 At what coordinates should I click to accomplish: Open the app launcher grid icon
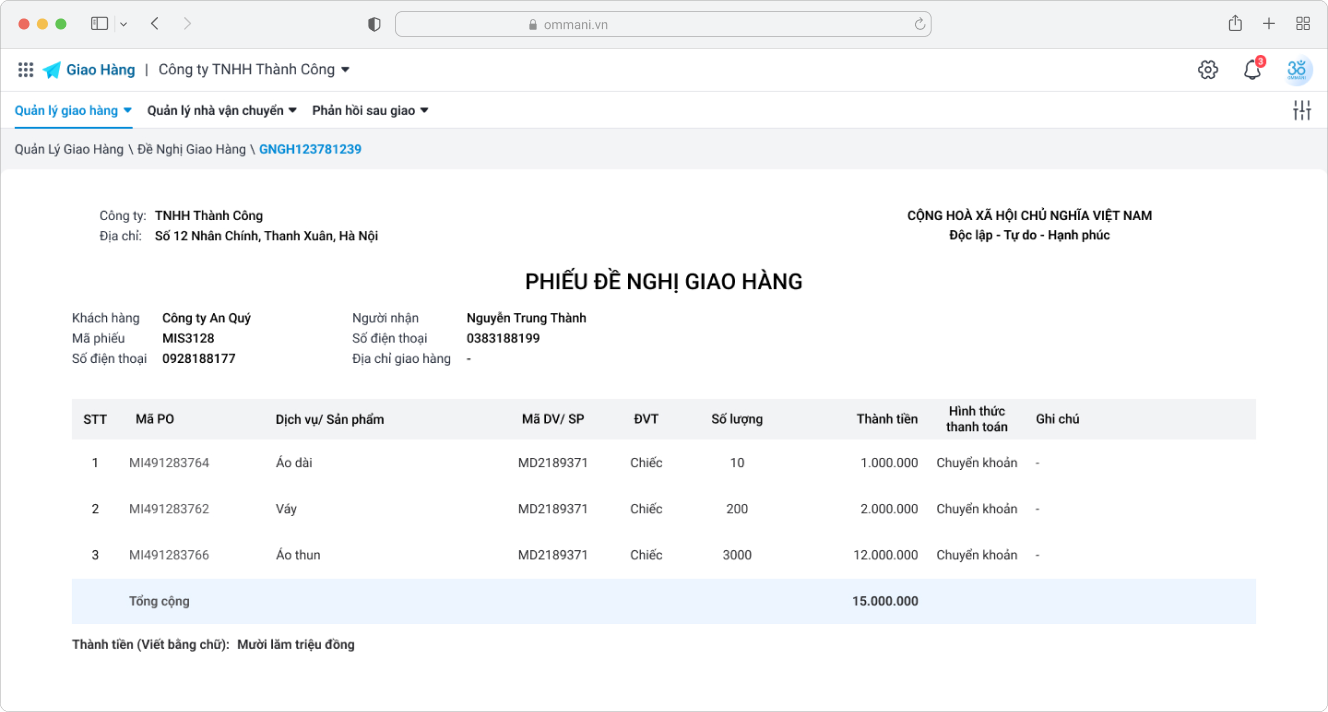(x=26, y=70)
